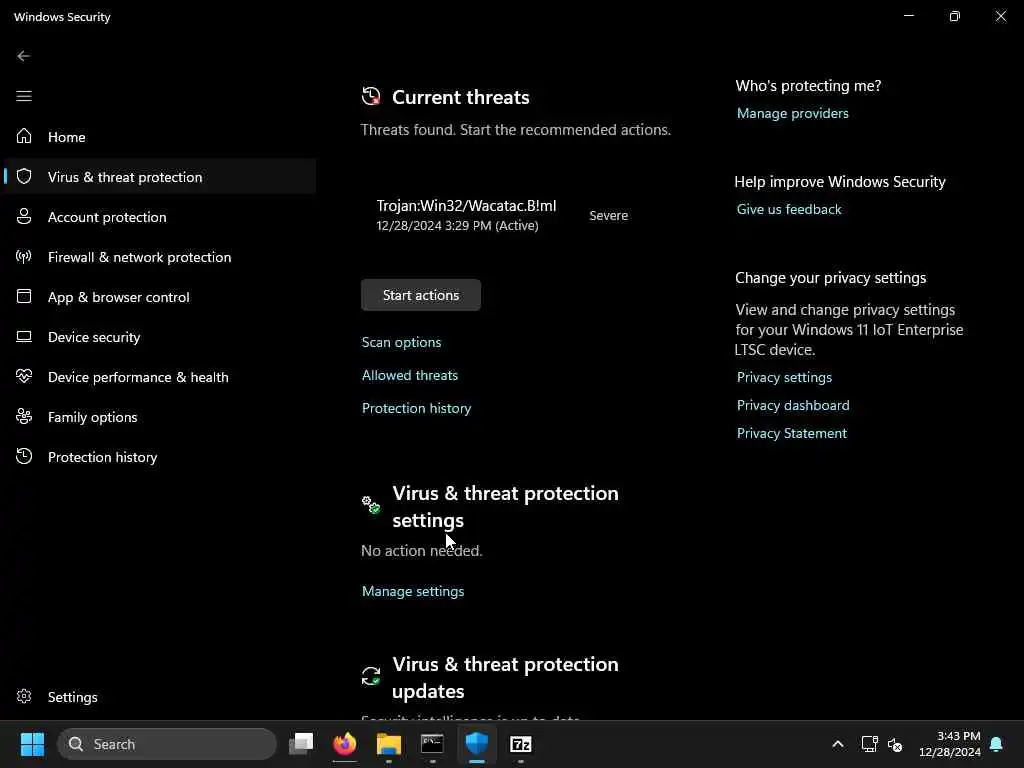Open the Windows Start menu
The width and height of the screenshot is (1024, 768).
point(32,744)
